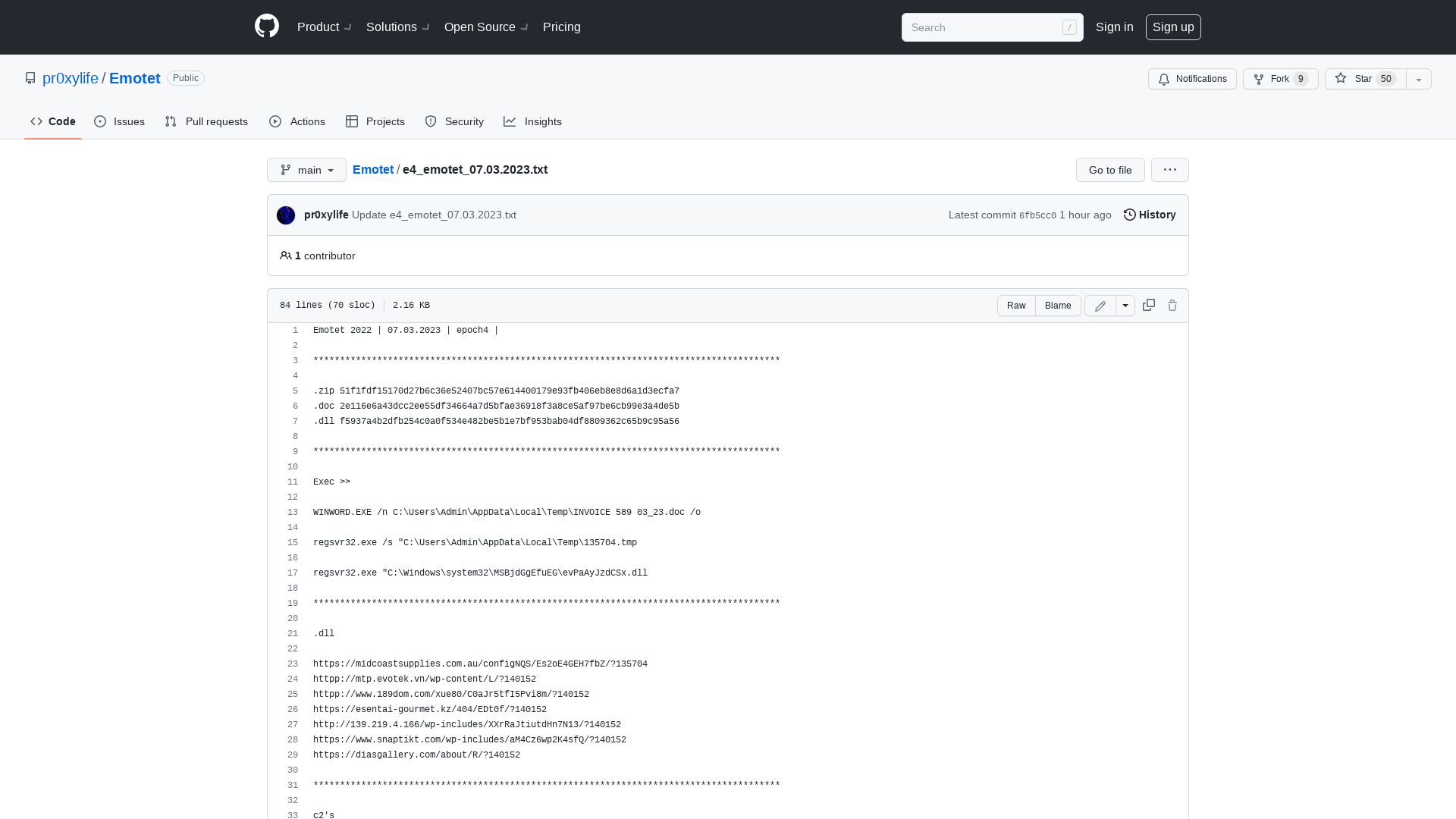
Task: Click the www.snaptikt.com URL line
Action: pos(469,740)
